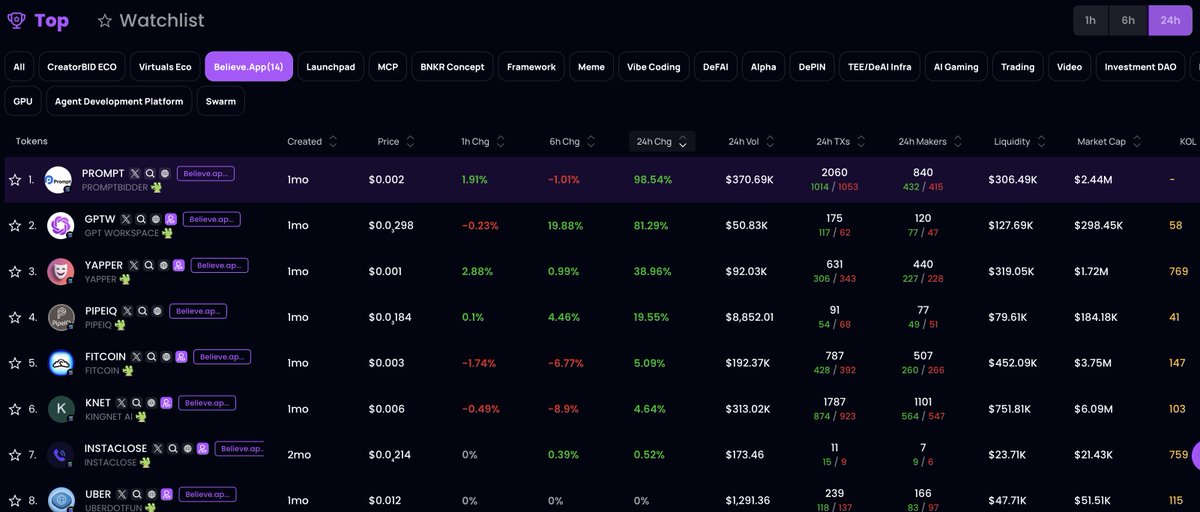Toggle the favorite star for FITCOIN
Screen dimensions: 1200x512
pos(15,363)
